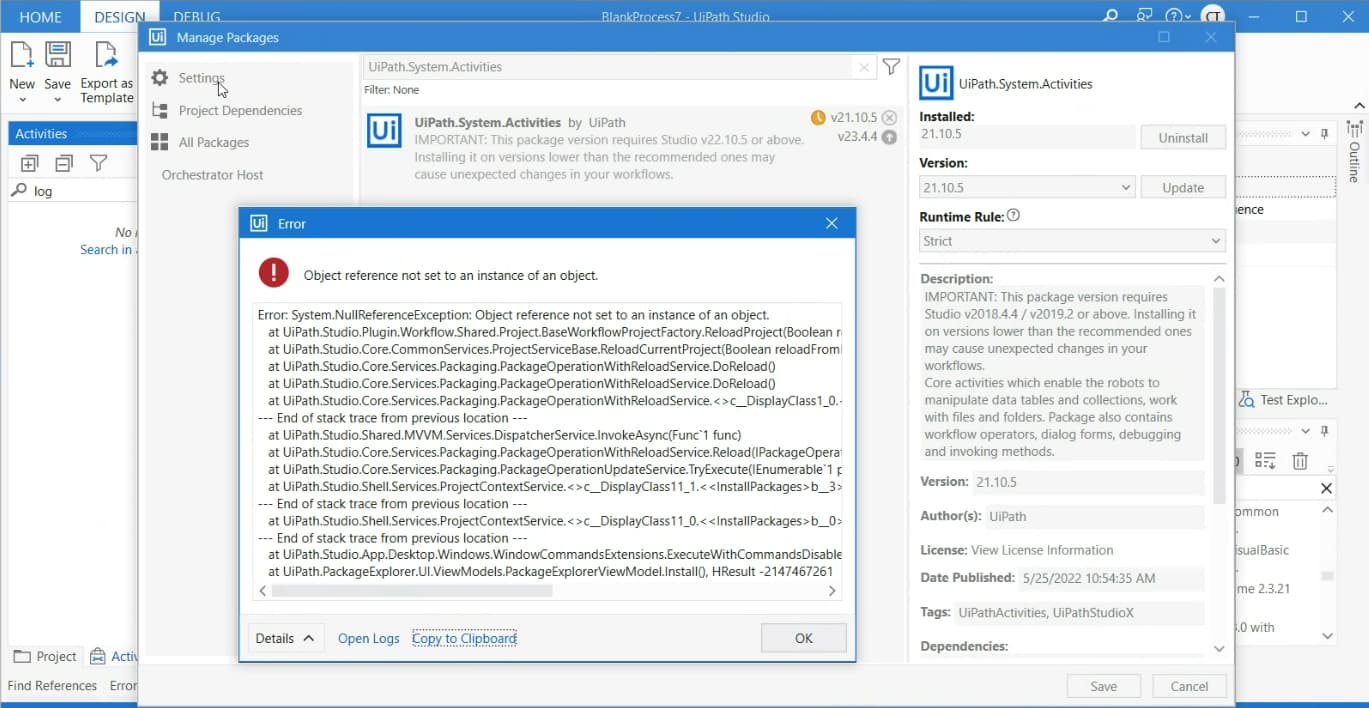Click search icon in Studio title bar
This screenshot has width=1369, height=708.
(1110, 16)
